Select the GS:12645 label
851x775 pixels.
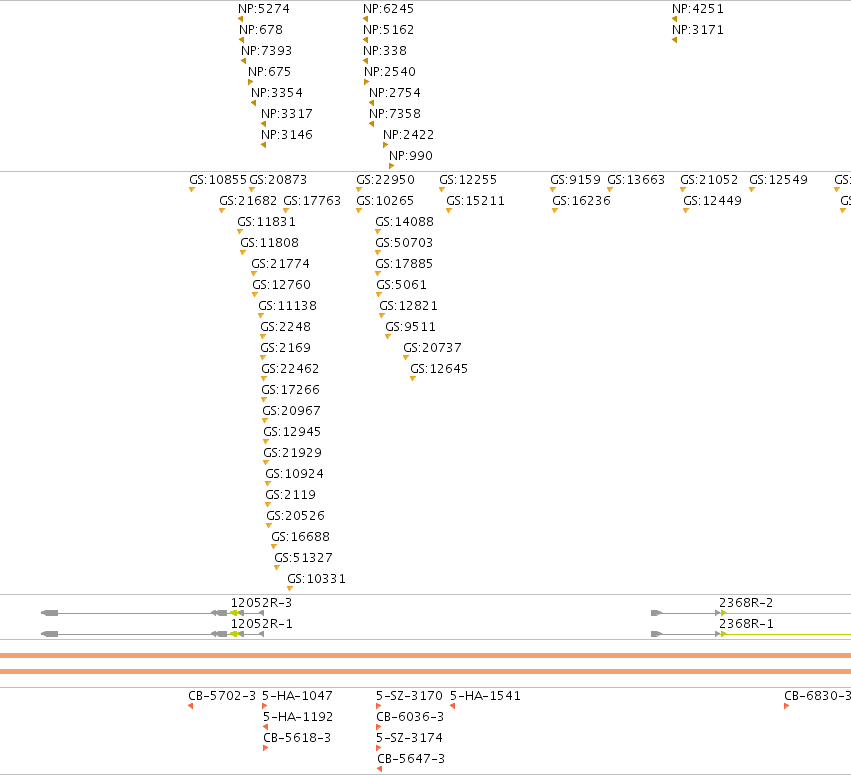(439, 369)
